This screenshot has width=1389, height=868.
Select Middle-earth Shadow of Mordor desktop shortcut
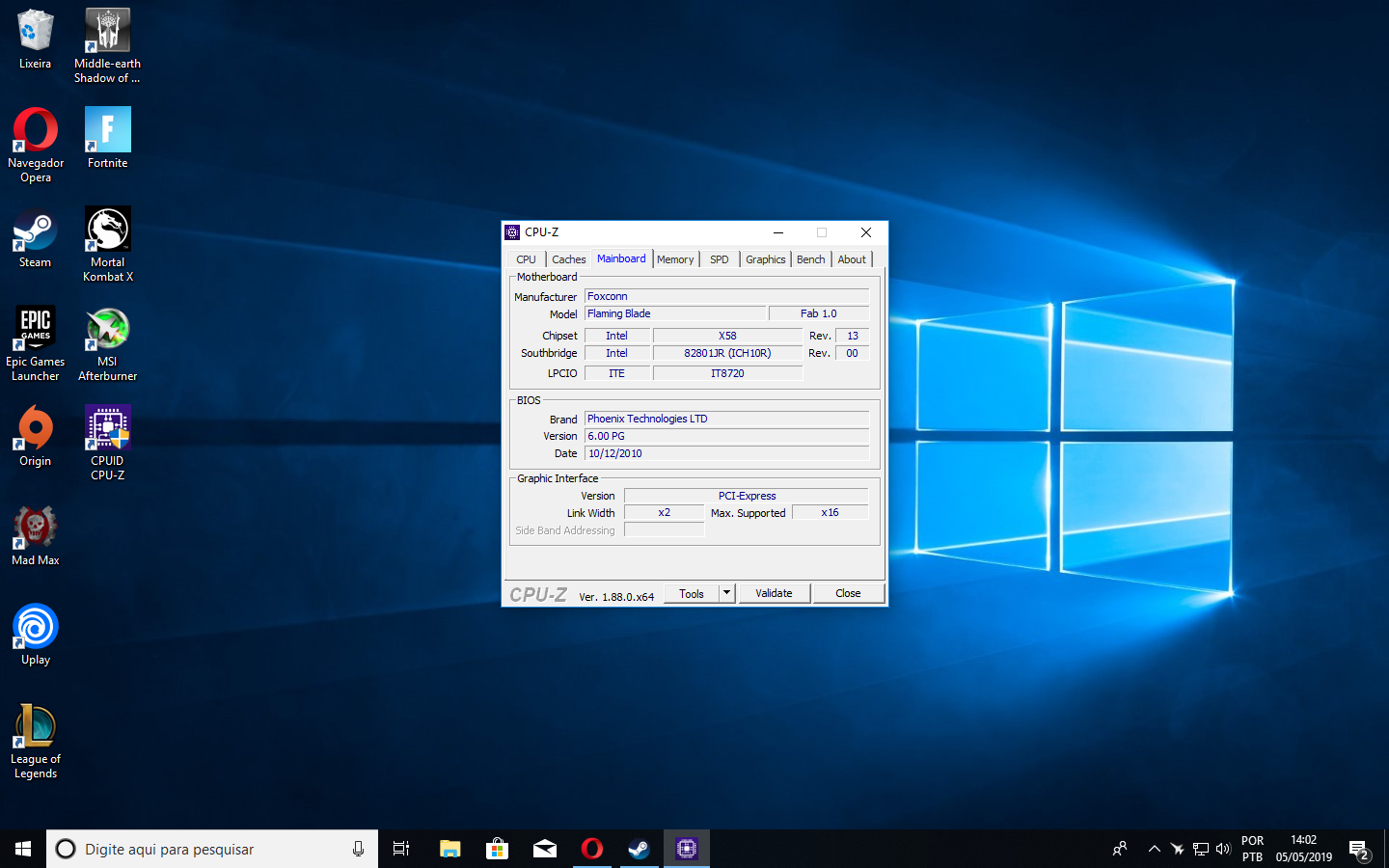tap(107, 45)
